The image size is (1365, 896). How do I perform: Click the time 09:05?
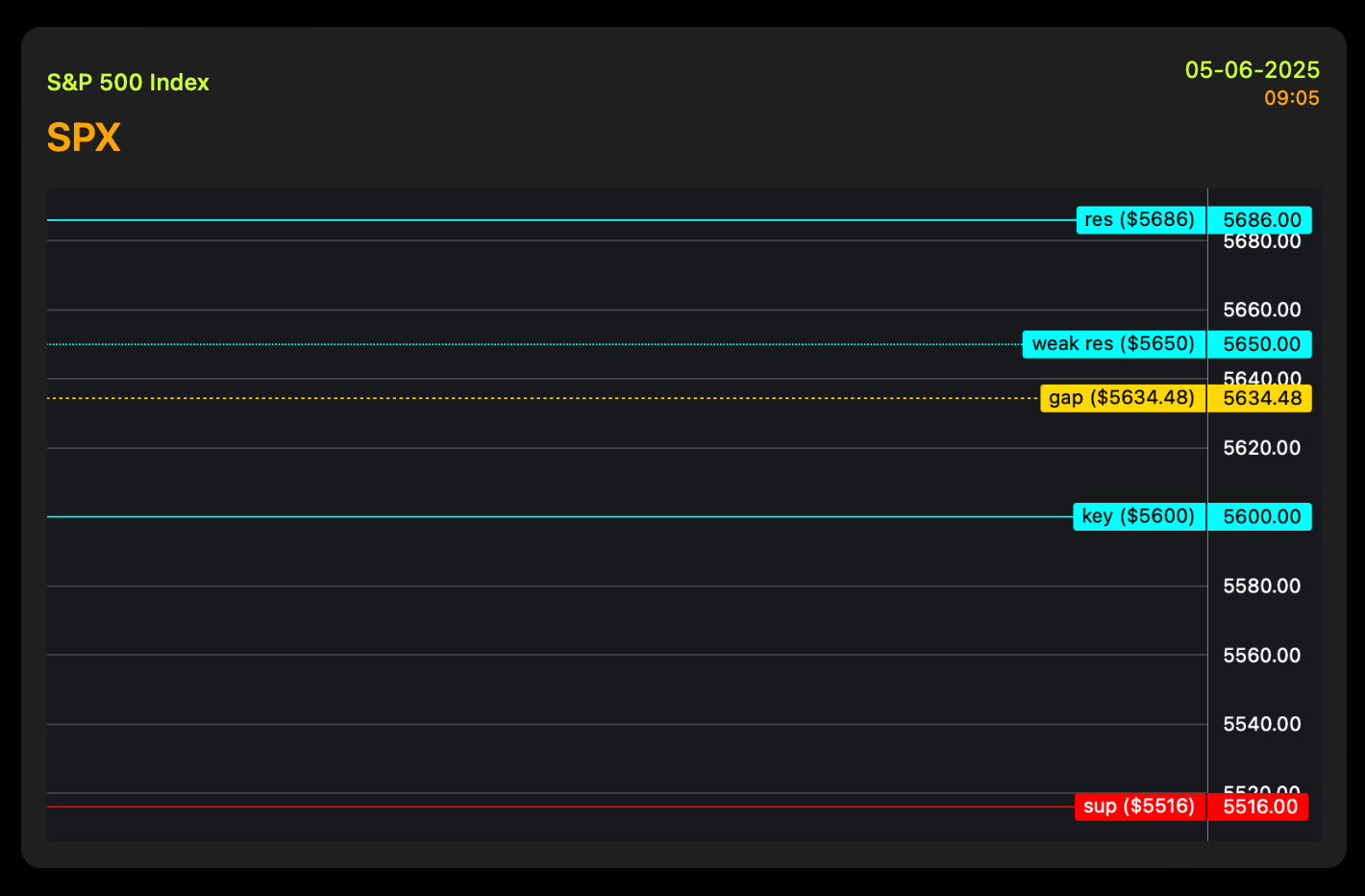(x=1291, y=98)
